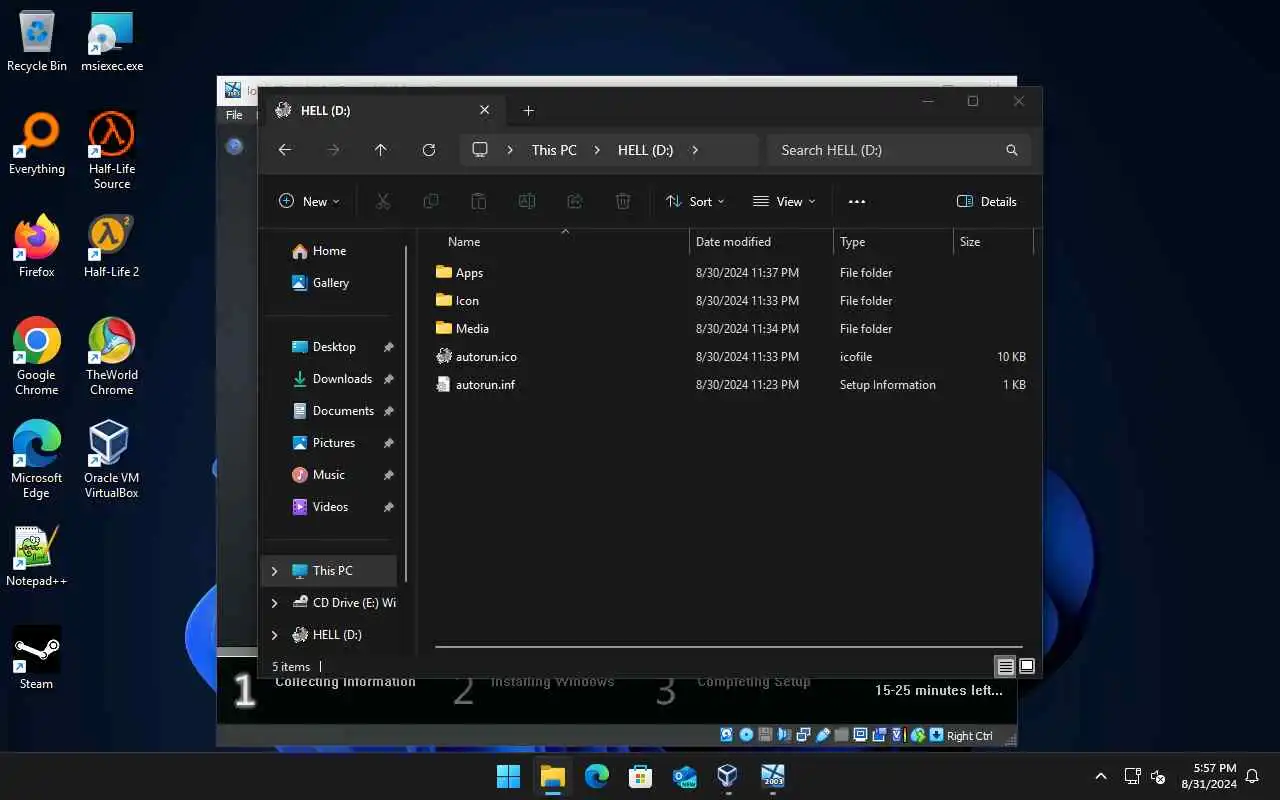Select Notepad++ desktop shortcut
Screen dimensions: 1280x800
37,555
